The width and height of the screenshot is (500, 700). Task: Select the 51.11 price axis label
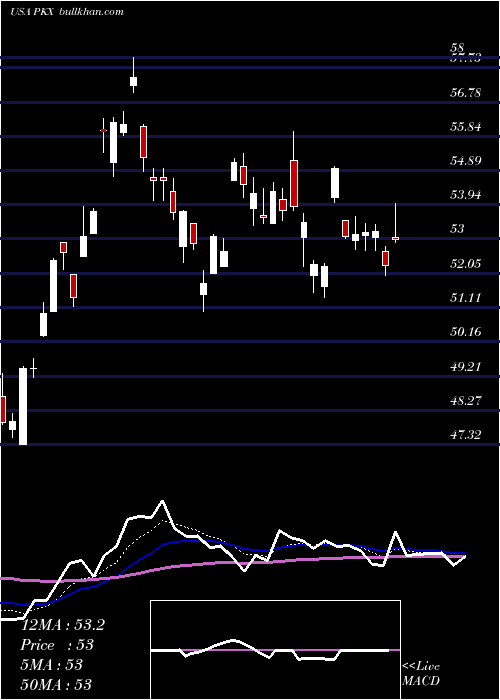click(466, 297)
